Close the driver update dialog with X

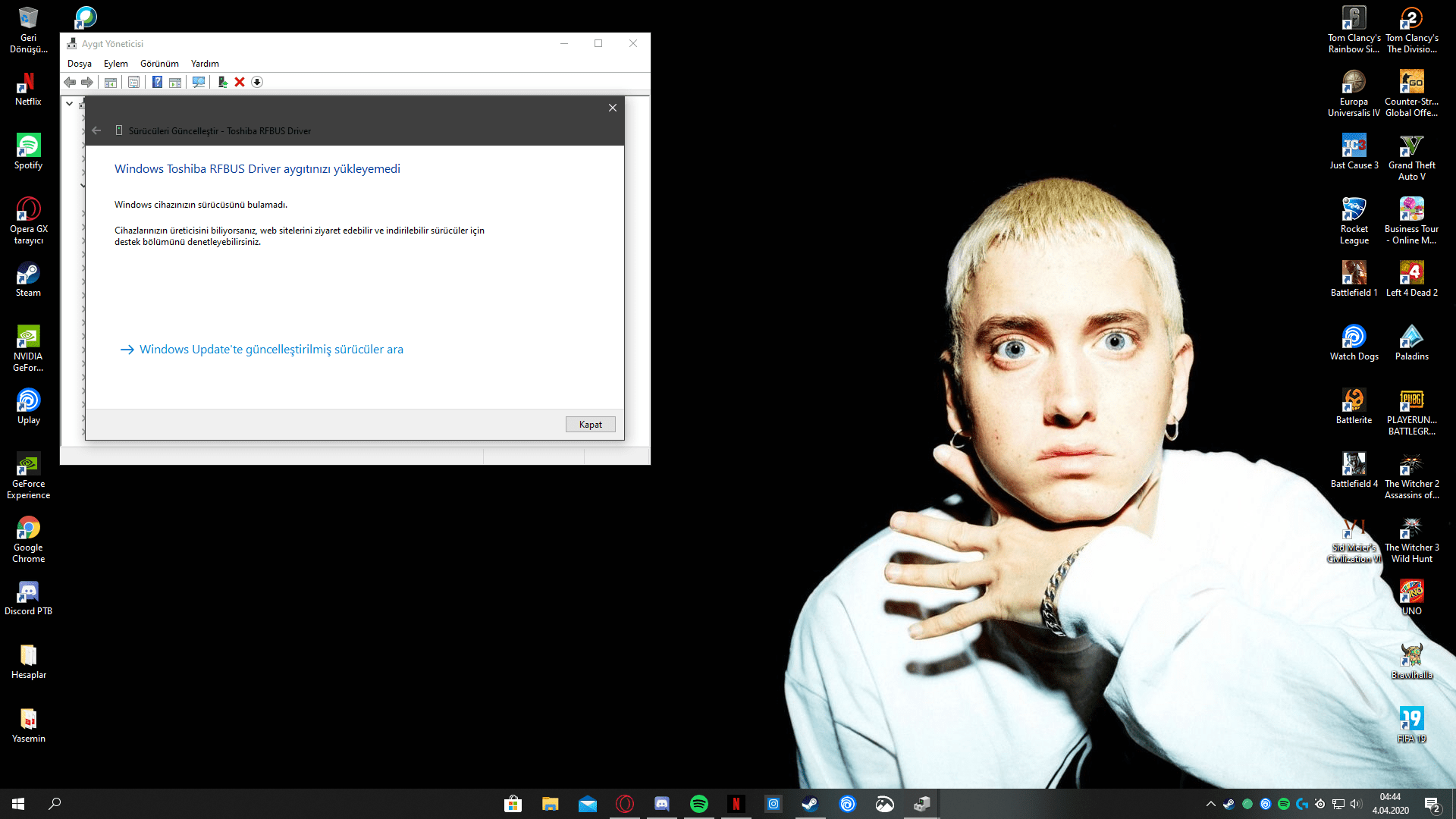tap(613, 108)
